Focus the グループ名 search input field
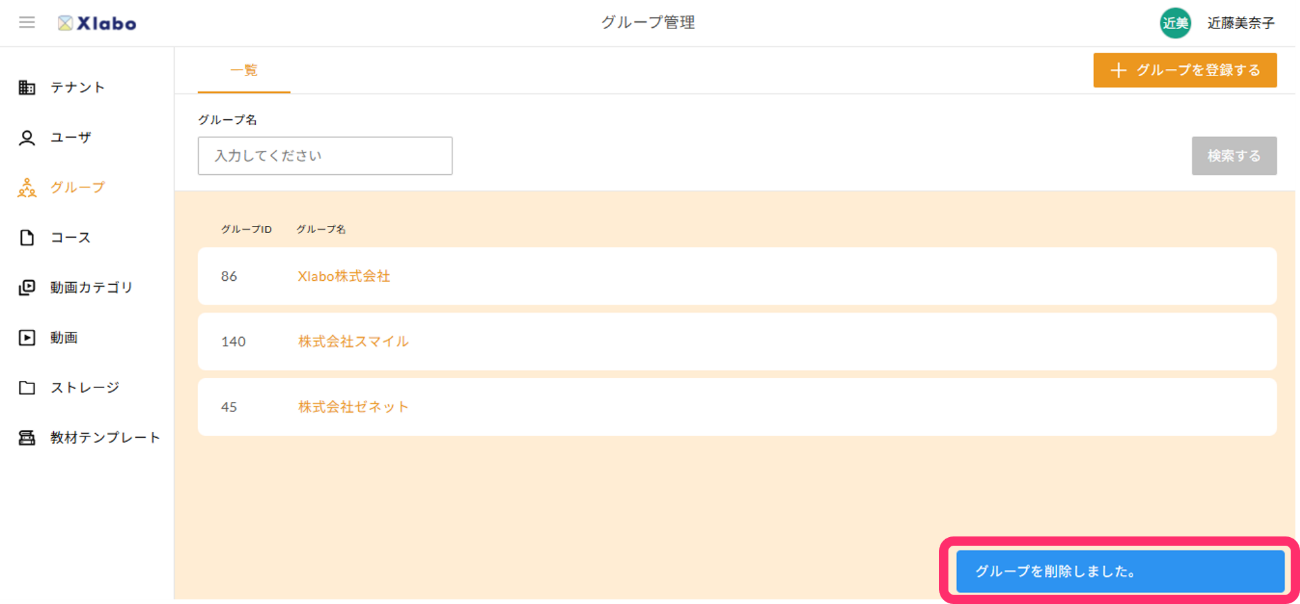This screenshot has width=1300, height=604. coord(325,156)
